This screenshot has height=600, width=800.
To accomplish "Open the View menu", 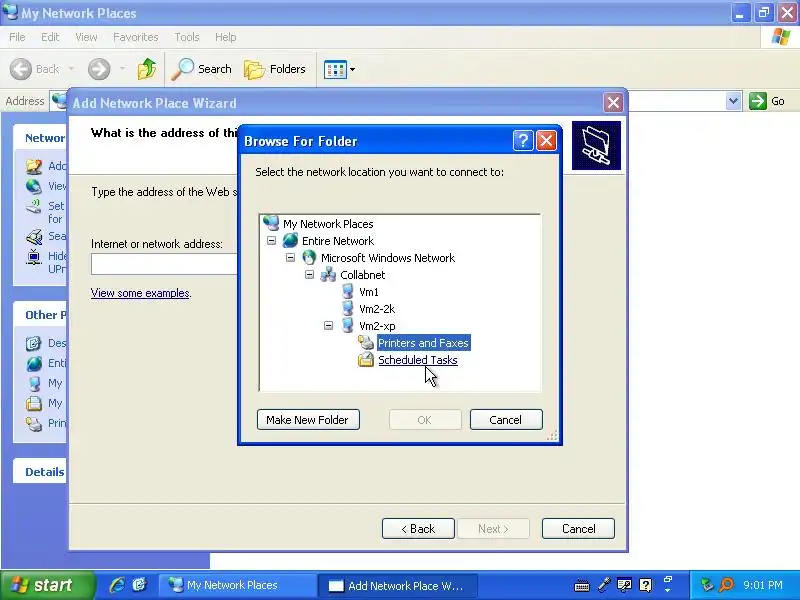I will [x=86, y=37].
